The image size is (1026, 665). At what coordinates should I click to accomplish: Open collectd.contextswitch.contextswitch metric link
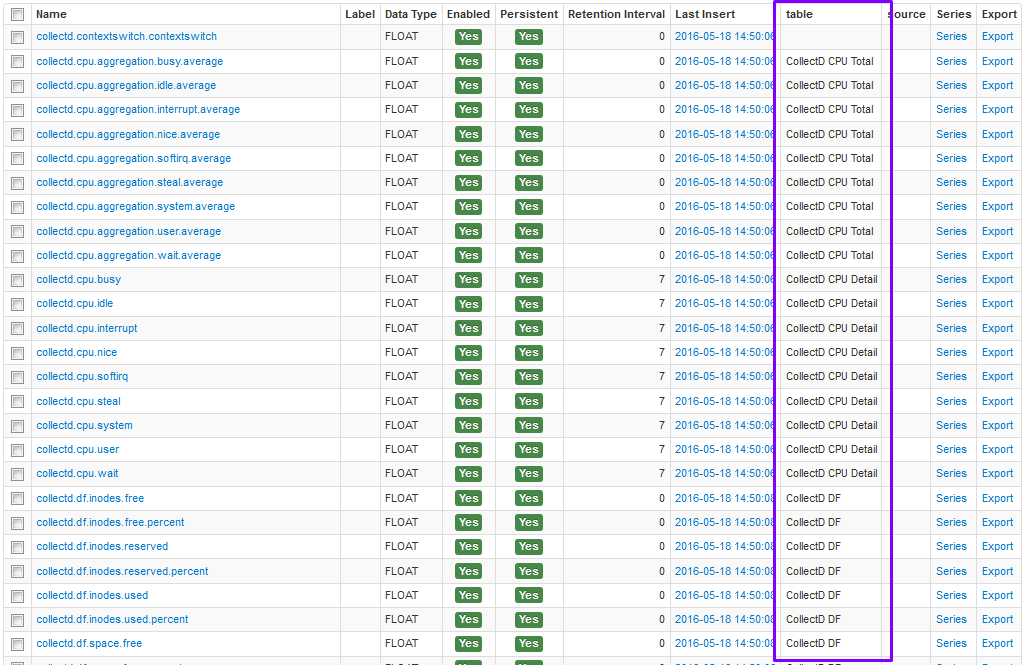point(126,37)
